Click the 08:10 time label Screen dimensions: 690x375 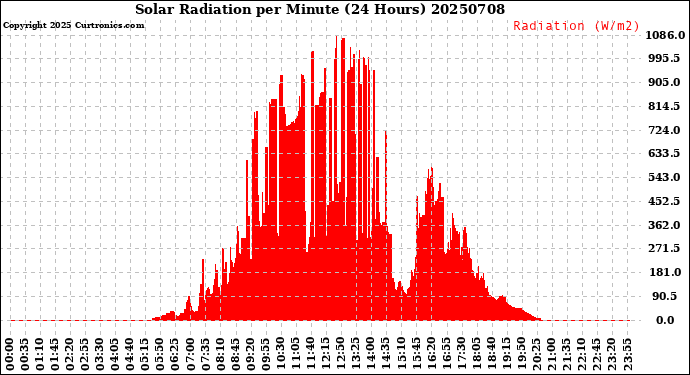point(220,355)
